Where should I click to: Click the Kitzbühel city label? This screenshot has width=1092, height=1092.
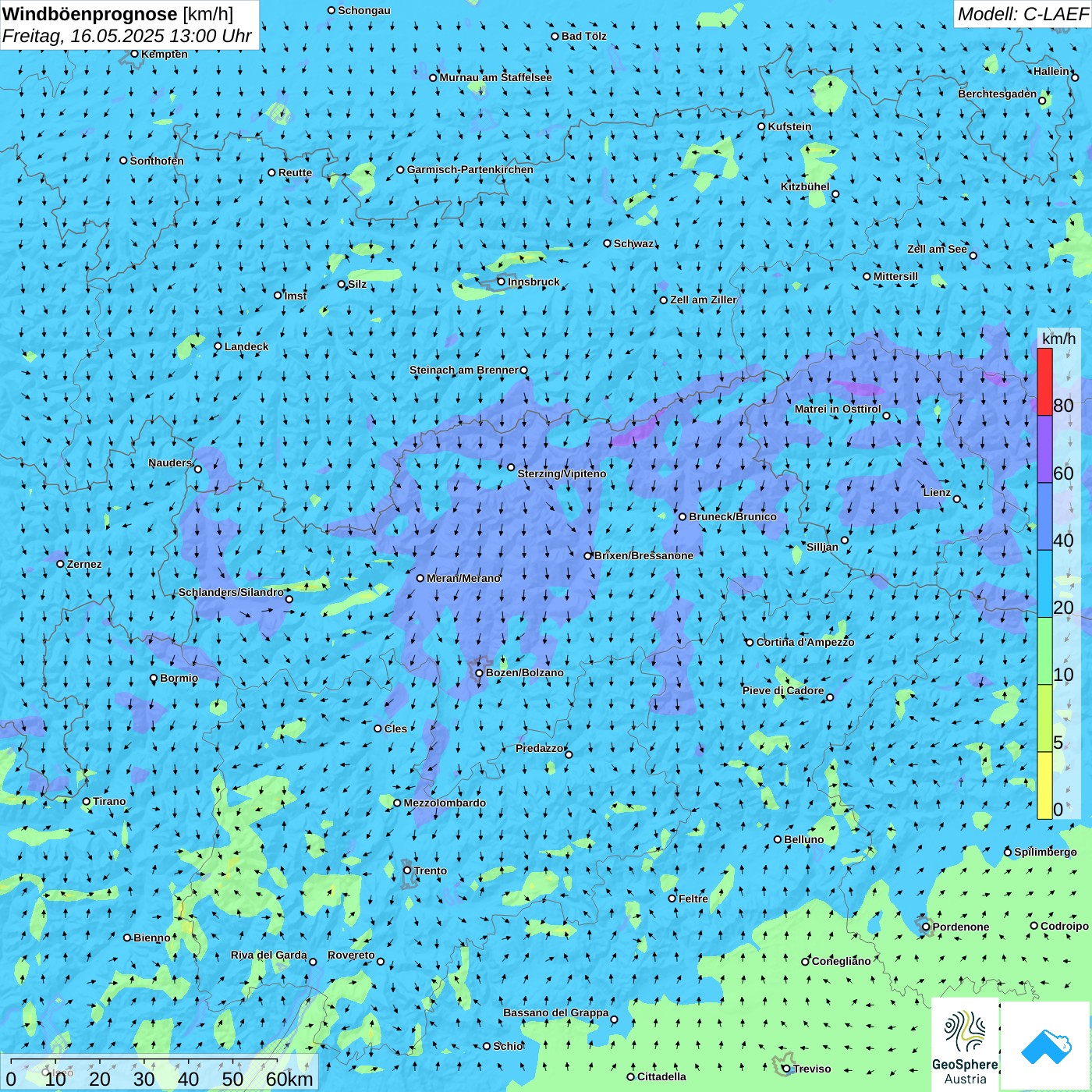pyautogui.click(x=805, y=186)
